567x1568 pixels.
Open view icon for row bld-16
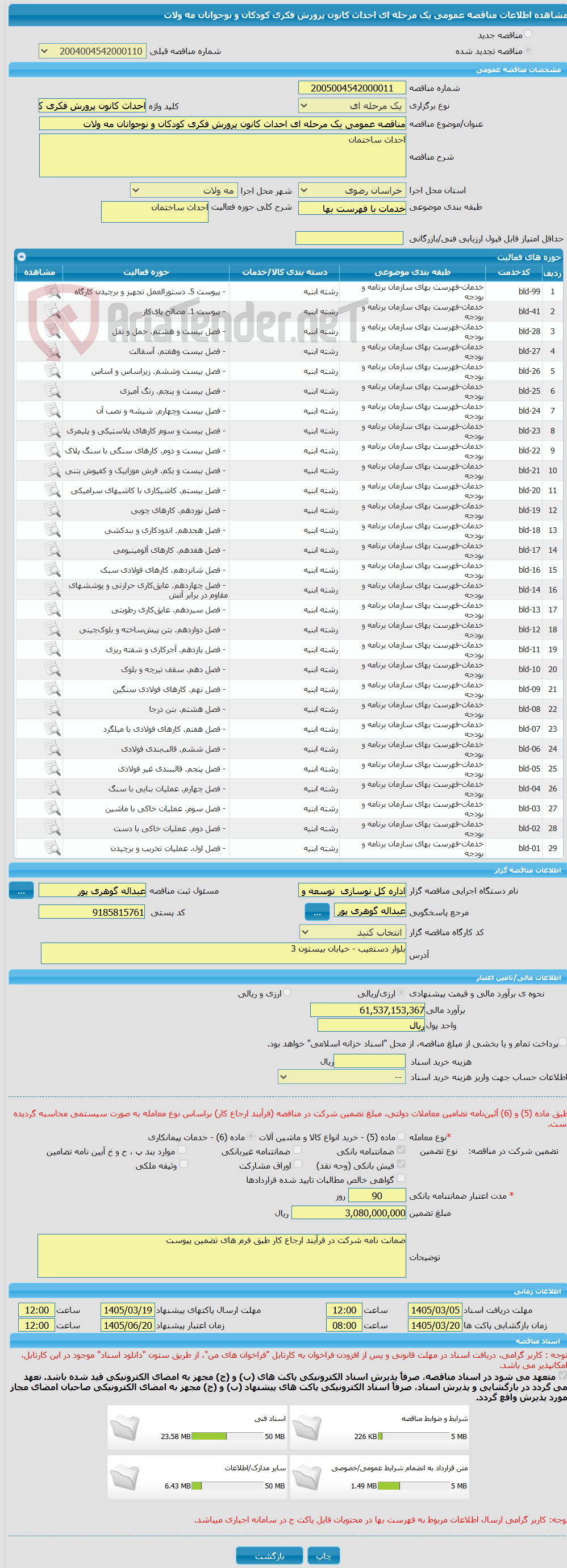pos(52,570)
